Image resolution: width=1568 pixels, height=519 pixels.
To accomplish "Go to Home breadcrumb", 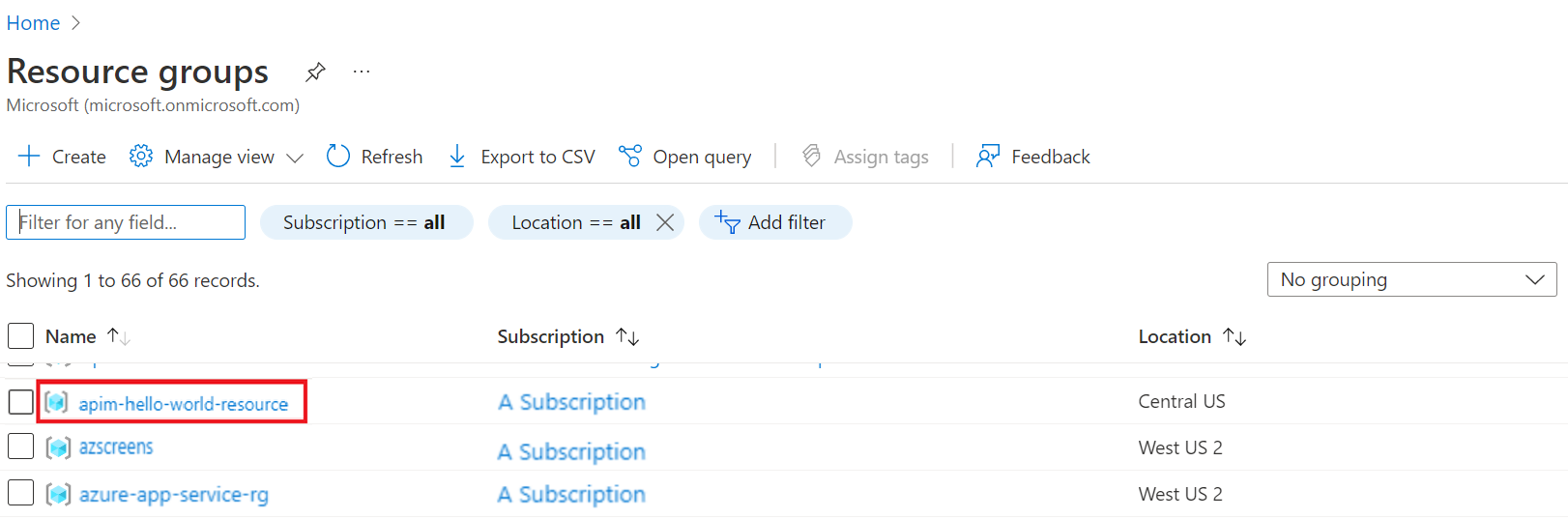I will coord(33,23).
